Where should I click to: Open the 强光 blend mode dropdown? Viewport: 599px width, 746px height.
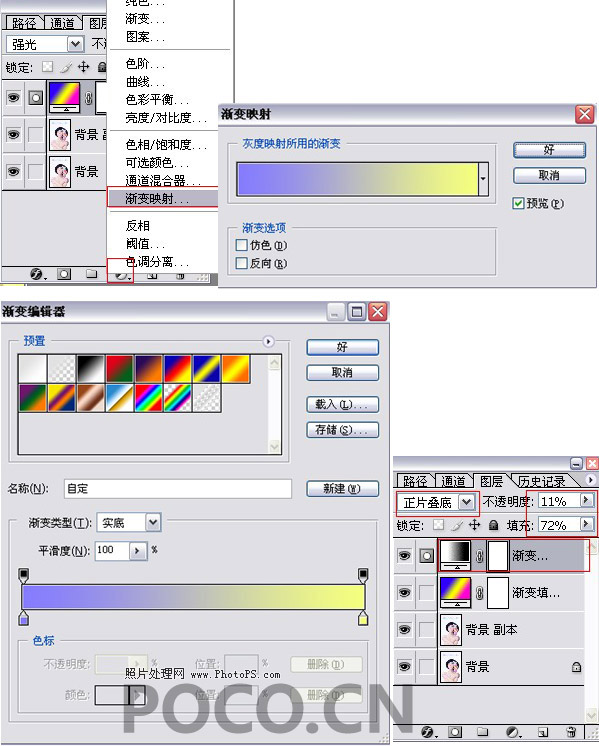(x=75, y=44)
